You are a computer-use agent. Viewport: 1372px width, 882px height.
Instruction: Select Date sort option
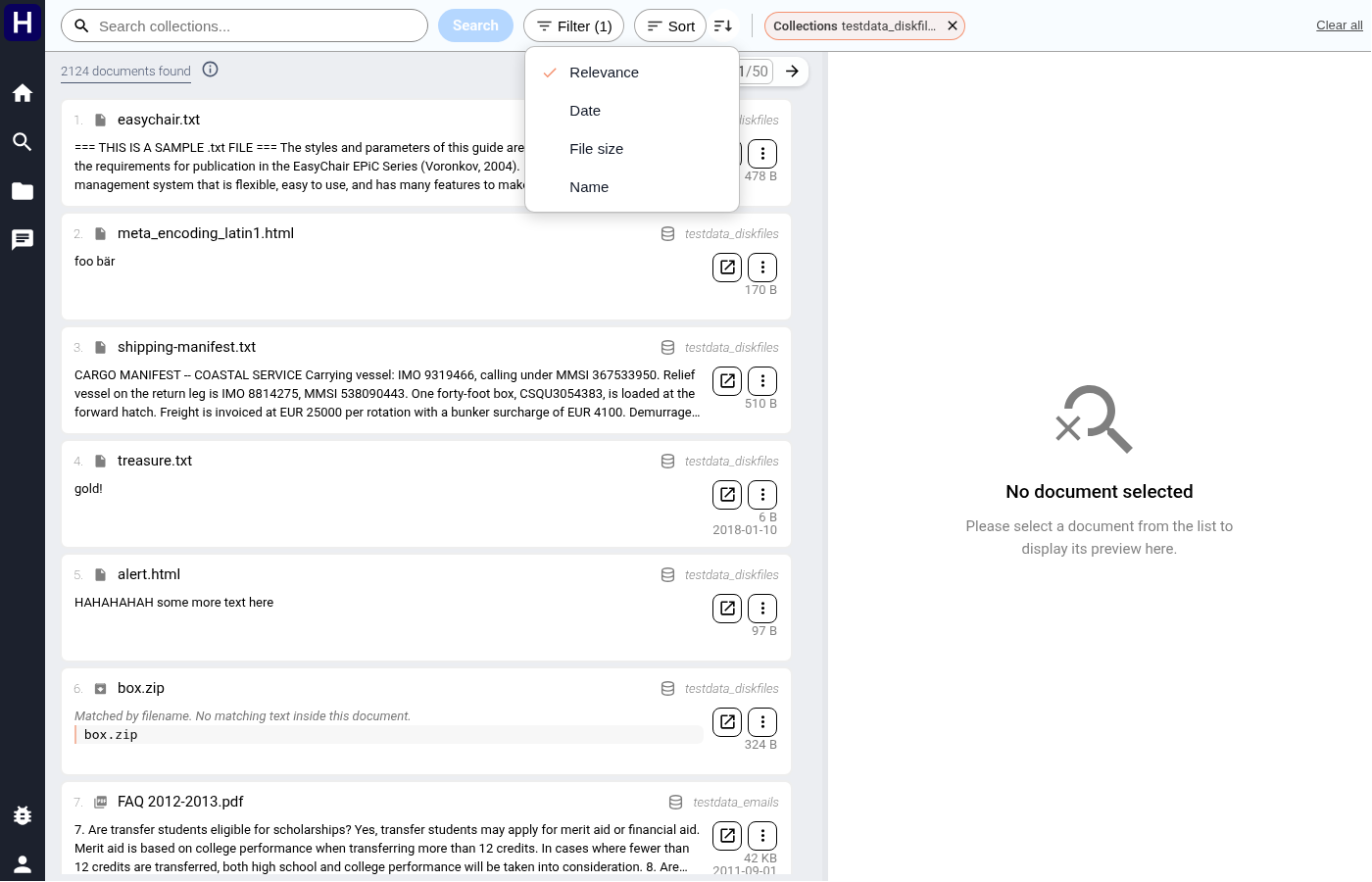click(632, 111)
